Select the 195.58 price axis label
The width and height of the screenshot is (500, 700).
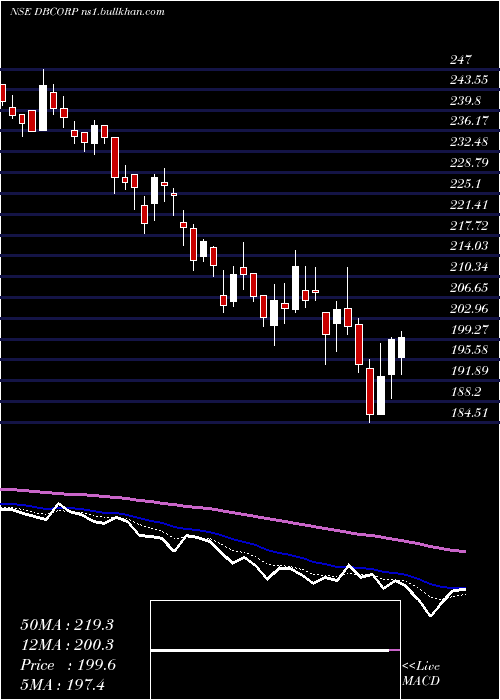pyautogui.click(x=469, y=350)
